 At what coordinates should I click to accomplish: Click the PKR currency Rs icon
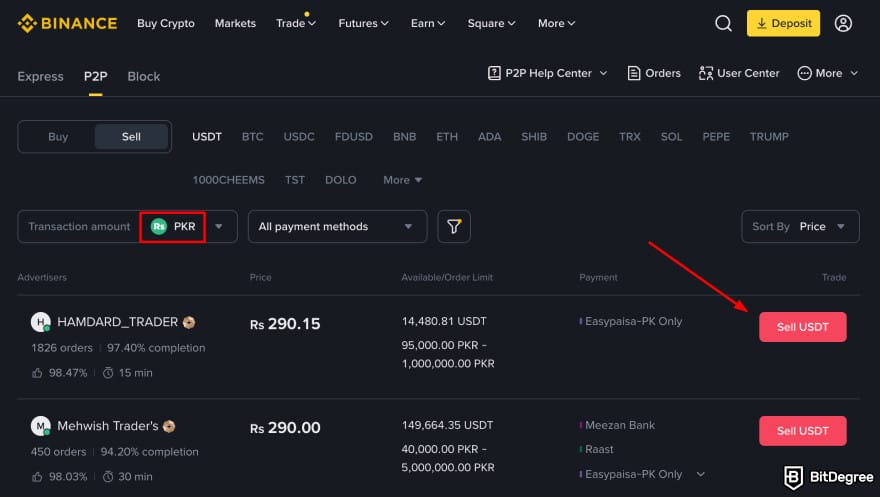click(159, 227)
